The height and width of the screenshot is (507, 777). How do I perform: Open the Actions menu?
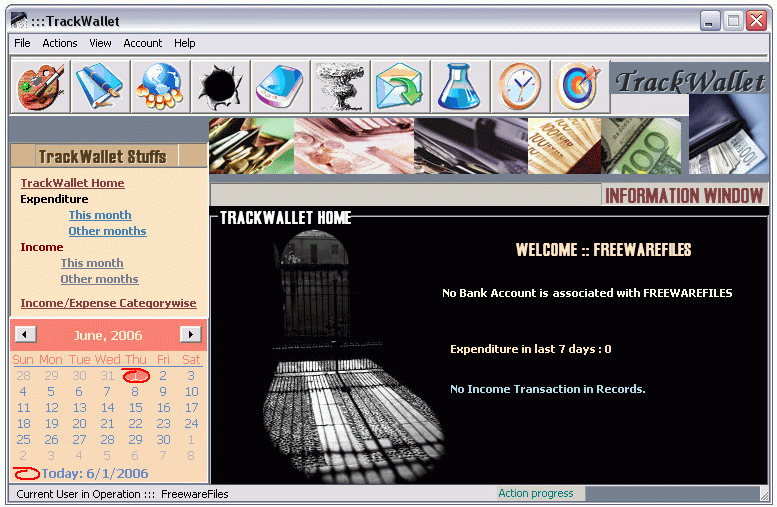point(60,43)
